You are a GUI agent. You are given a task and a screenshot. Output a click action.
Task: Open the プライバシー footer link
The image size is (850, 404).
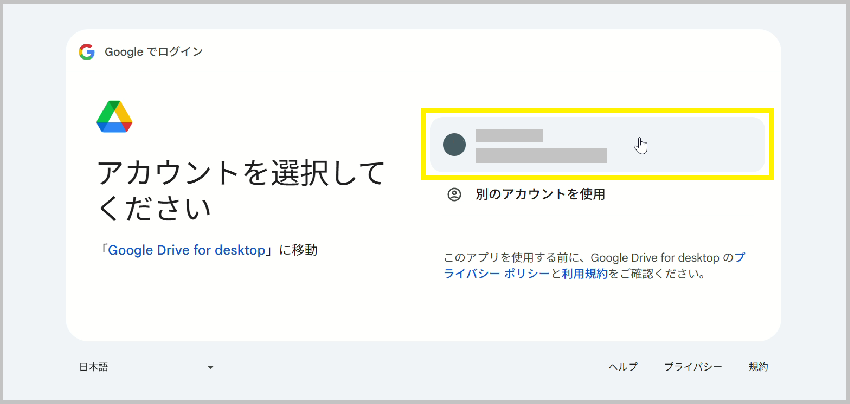(693, 367)
